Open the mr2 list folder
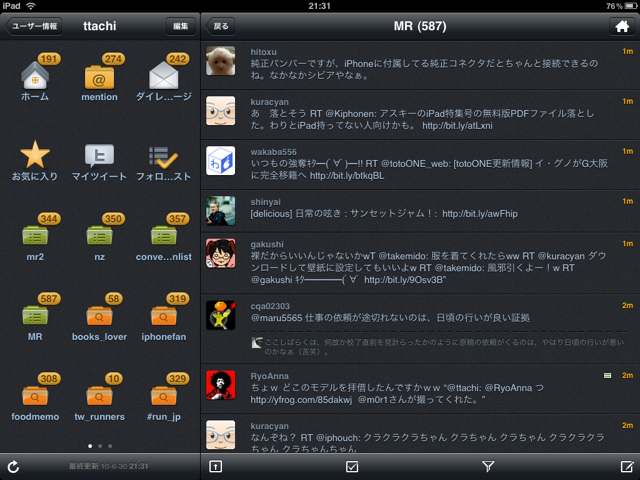The image size is (640, 480). tap(35, 236)
